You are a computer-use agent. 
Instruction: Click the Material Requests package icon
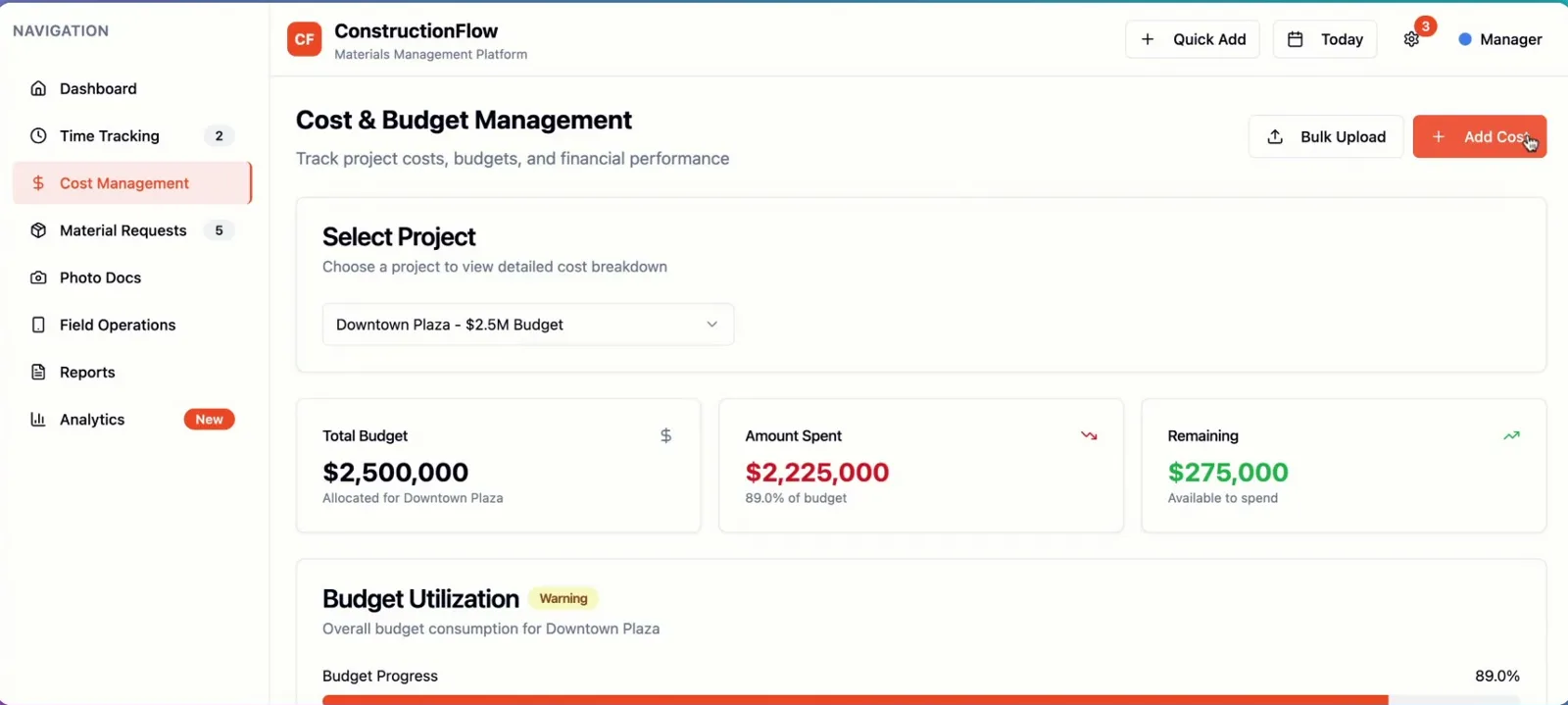[38, 230]
